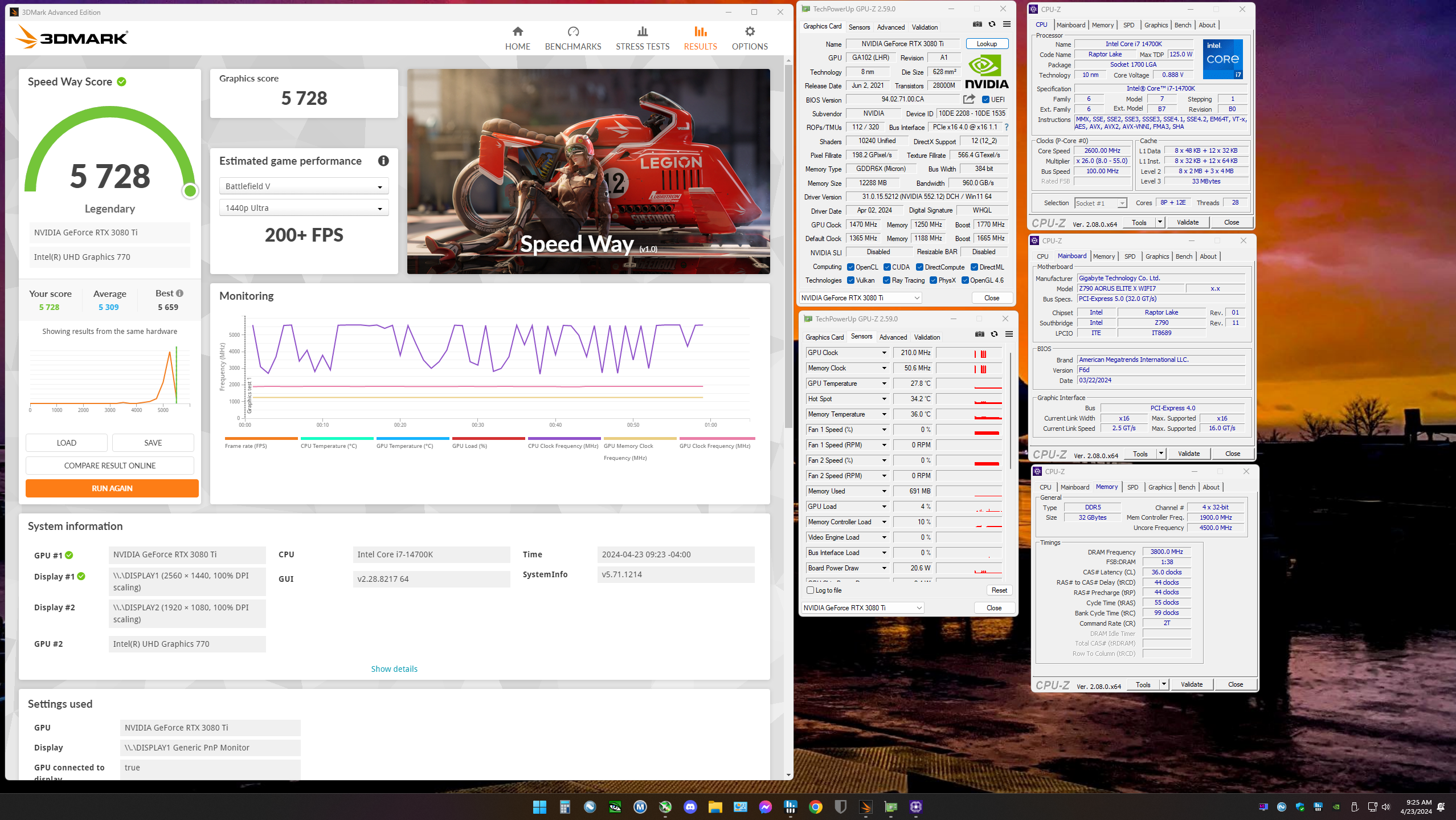Click the CPU Temperature legend bar
Image resolution: width=1456 pixels, height=820 pixels.
(337, 438)
